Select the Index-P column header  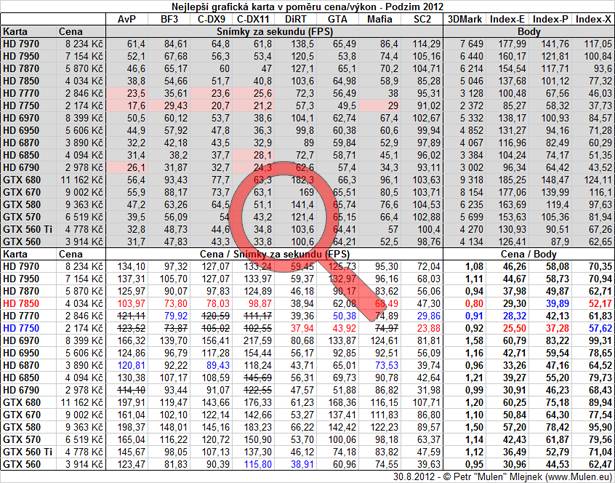coord(550,19)
